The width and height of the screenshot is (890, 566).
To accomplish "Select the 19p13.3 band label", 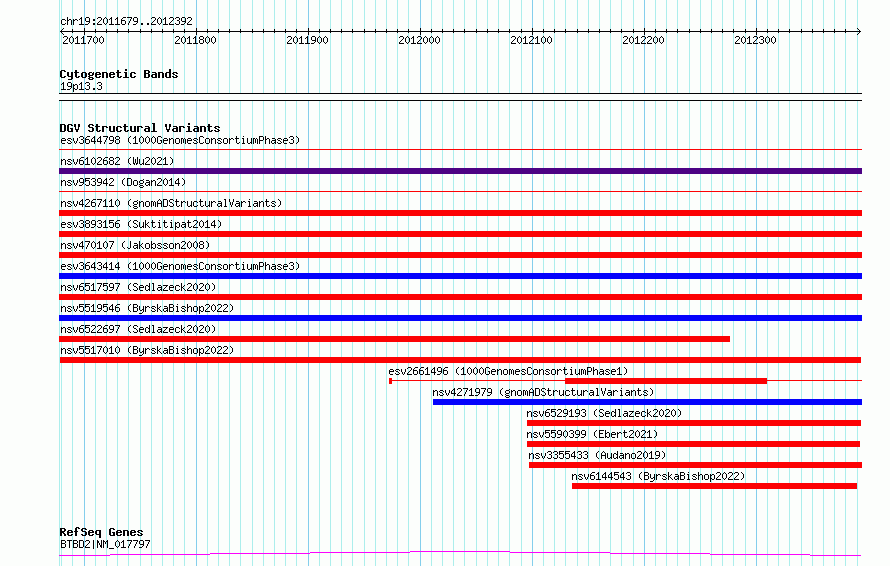I will click(81, 86).
